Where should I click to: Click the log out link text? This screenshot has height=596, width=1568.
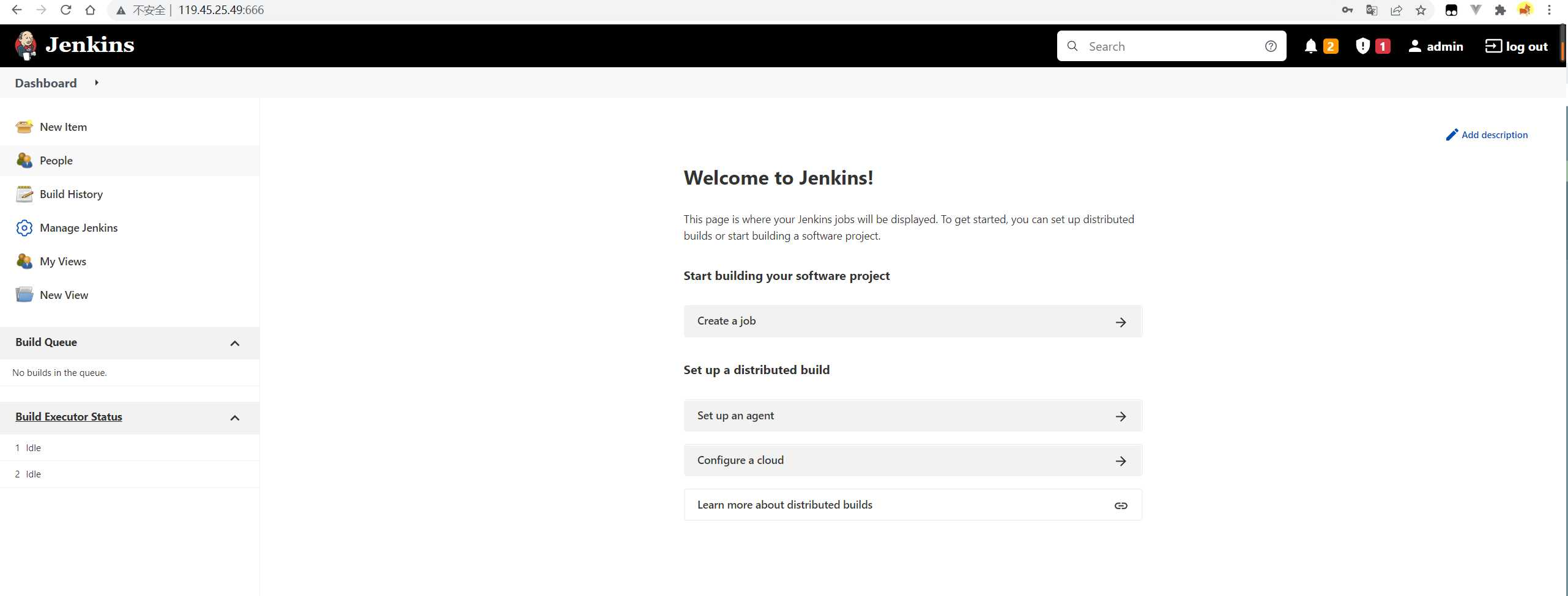(1526, 46)
